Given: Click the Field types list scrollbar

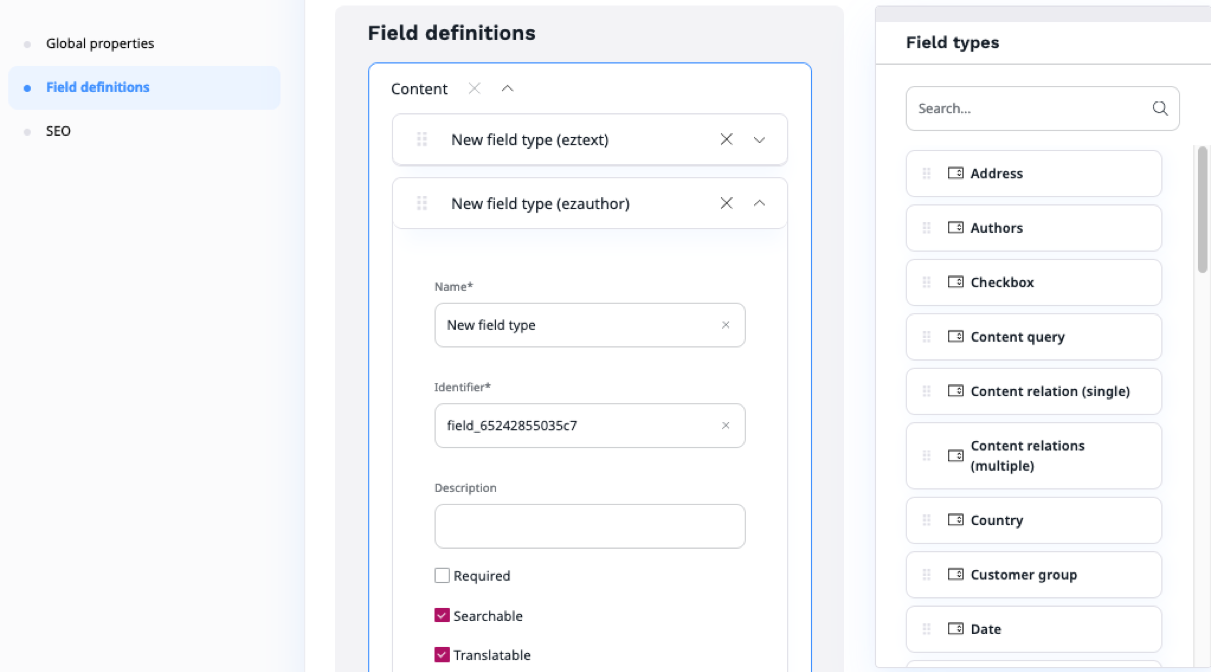Looking at the screenshot, I should coord(1202,210).
